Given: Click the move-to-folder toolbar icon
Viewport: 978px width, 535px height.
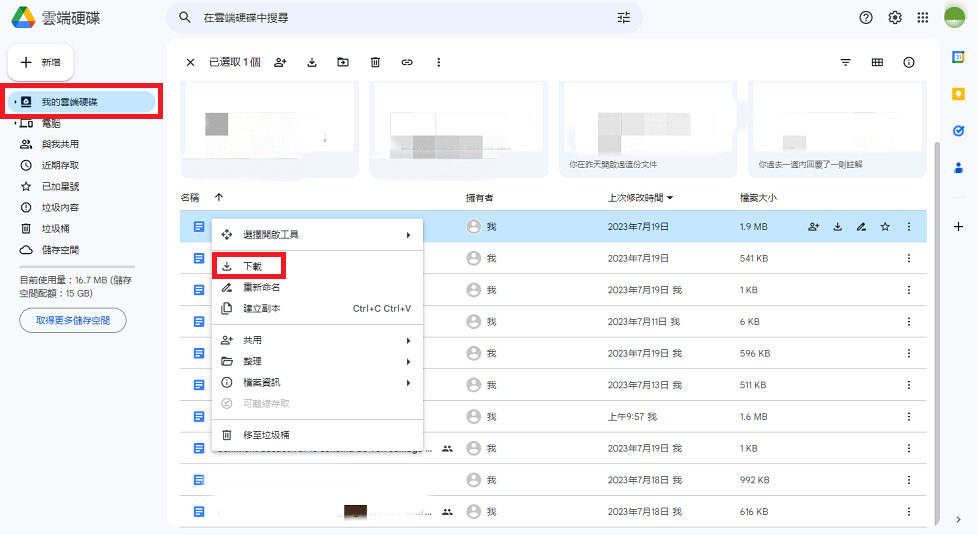Looking at the screenshot, I should point(343,62).
